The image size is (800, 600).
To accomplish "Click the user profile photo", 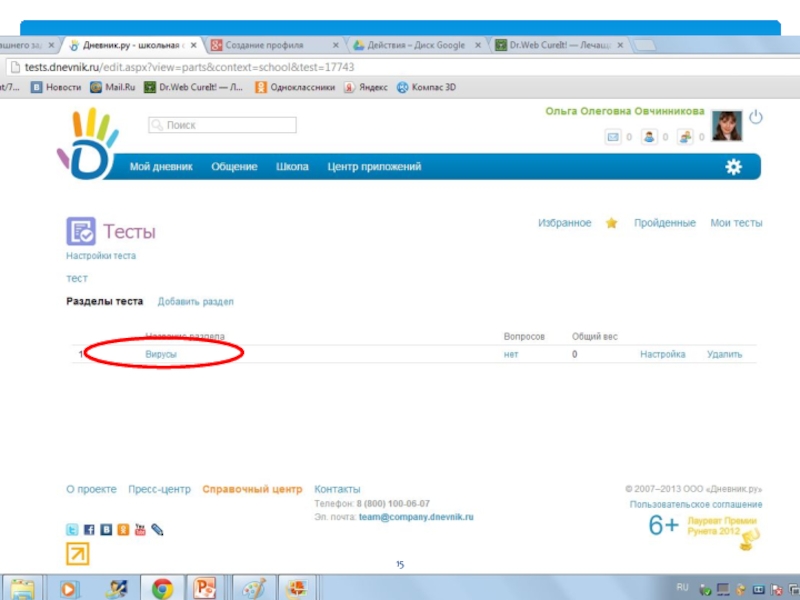I will tap(727, 126).
